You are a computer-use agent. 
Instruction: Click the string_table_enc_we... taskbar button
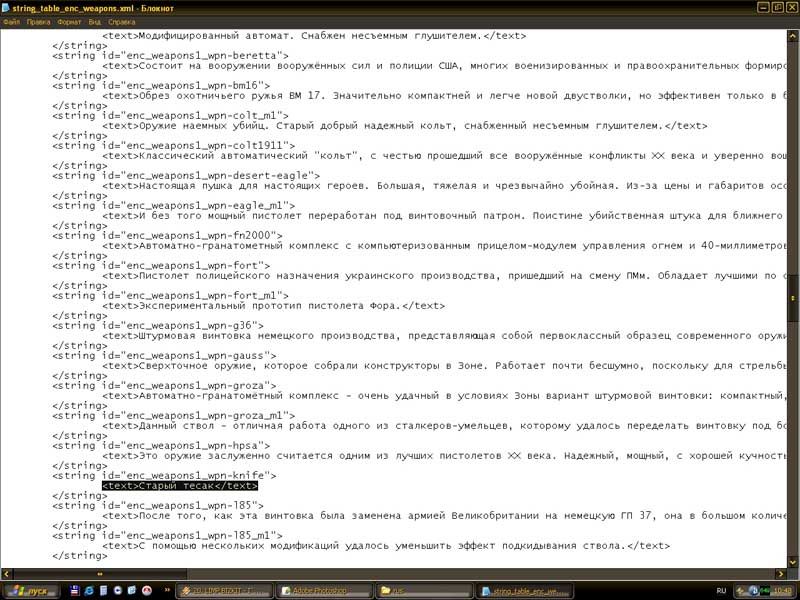point(524,591)
